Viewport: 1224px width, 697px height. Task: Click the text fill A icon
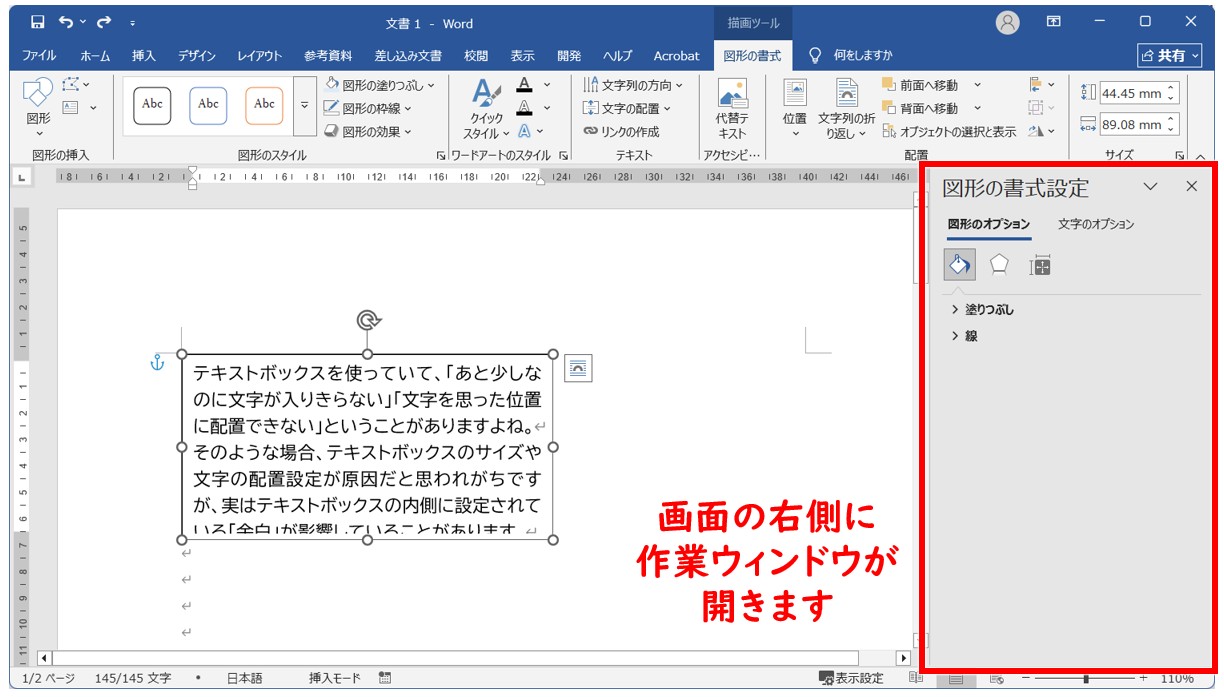(524, 85)
